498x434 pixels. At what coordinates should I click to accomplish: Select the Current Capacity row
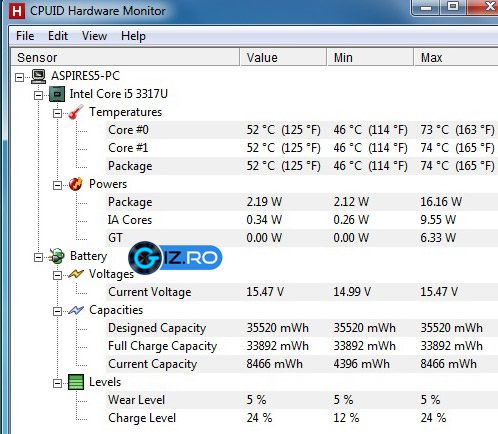click(x=302, y=364)
